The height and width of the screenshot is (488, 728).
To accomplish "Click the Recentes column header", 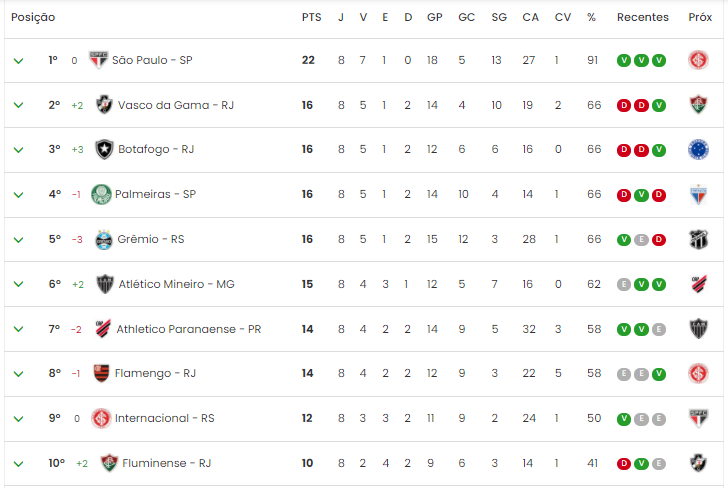I will tap(643, 17).
